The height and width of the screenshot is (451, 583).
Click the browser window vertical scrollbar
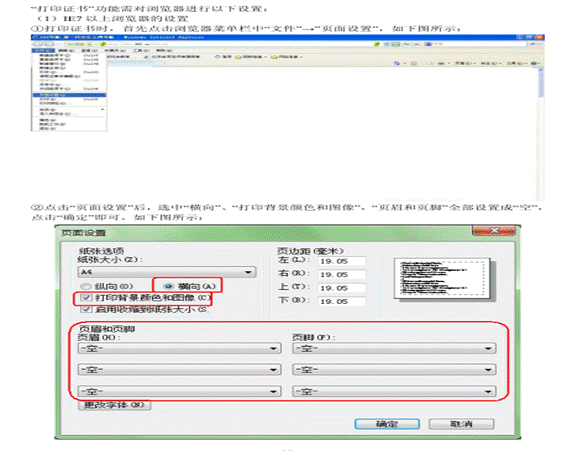click(x=541, y=134)
